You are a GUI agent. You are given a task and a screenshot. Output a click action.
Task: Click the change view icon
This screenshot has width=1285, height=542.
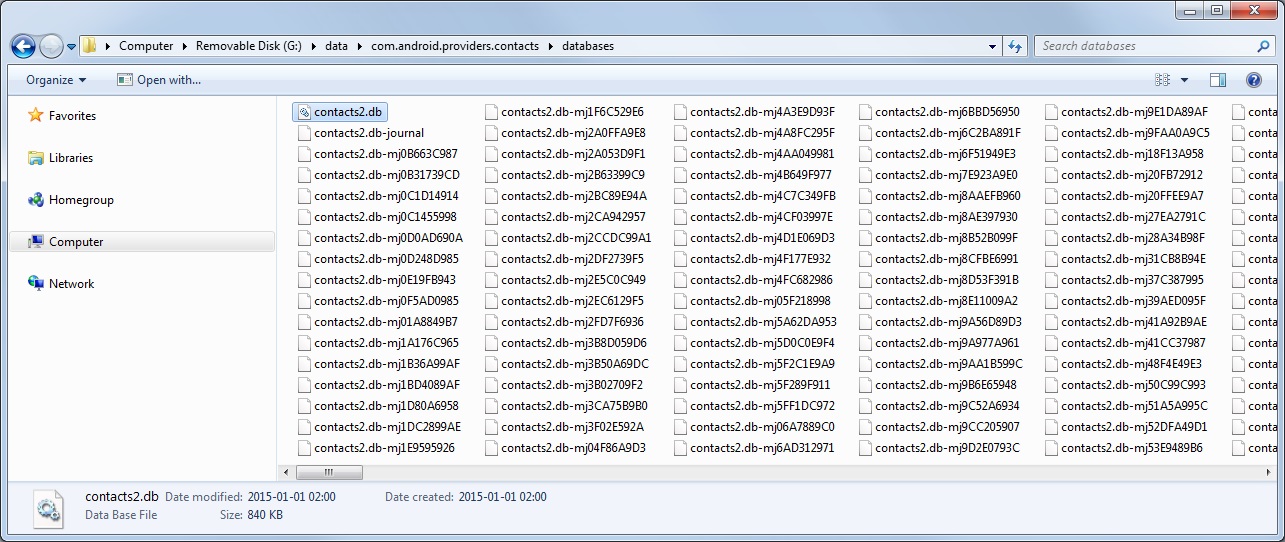1162,80
